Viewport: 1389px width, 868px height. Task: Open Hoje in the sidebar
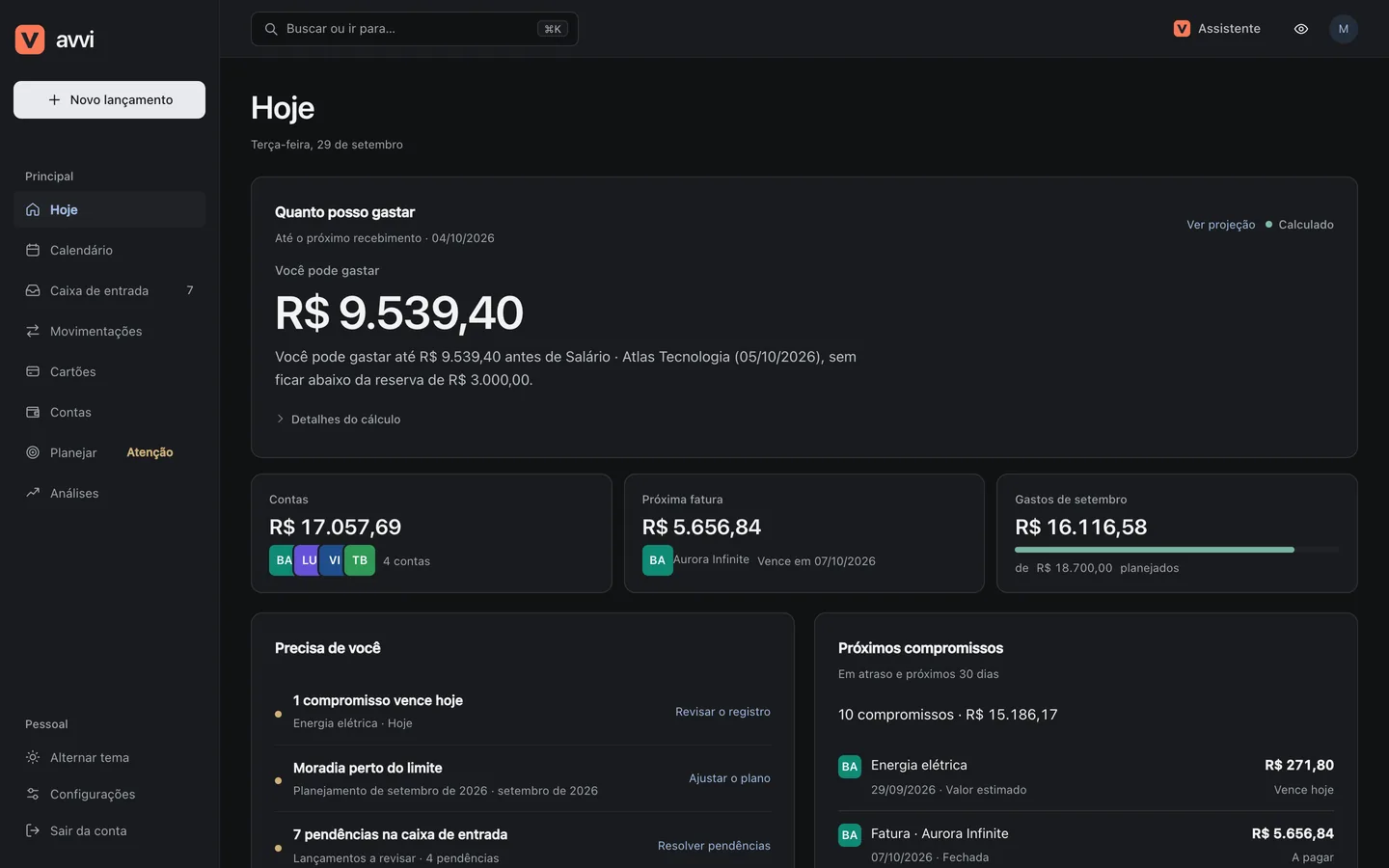[109, 209]
